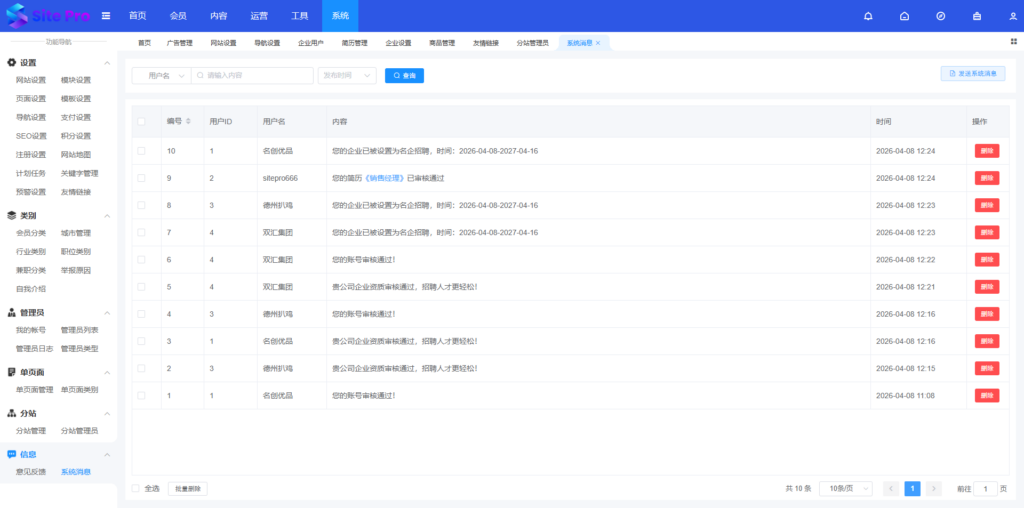Screen dimensions: 1024x508
Task: Click the briefcase icon in top bar
Action: [x=977, y=16]
